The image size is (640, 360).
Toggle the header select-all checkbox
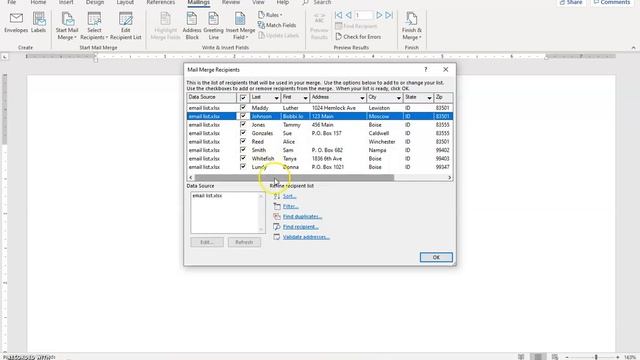[x=243, y=98]
